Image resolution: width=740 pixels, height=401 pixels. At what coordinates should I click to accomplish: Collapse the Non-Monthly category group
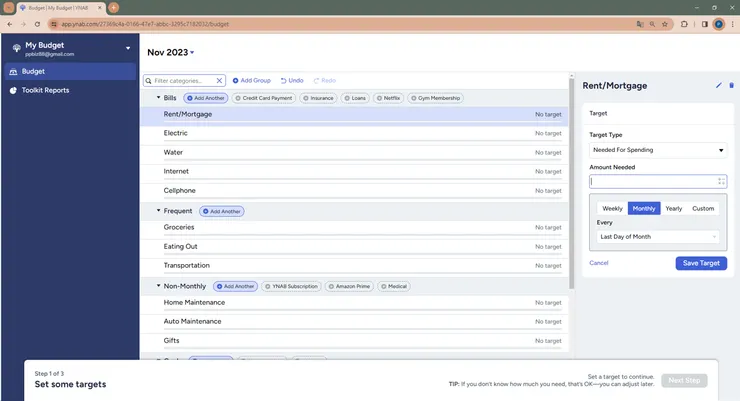click(159, 285)
